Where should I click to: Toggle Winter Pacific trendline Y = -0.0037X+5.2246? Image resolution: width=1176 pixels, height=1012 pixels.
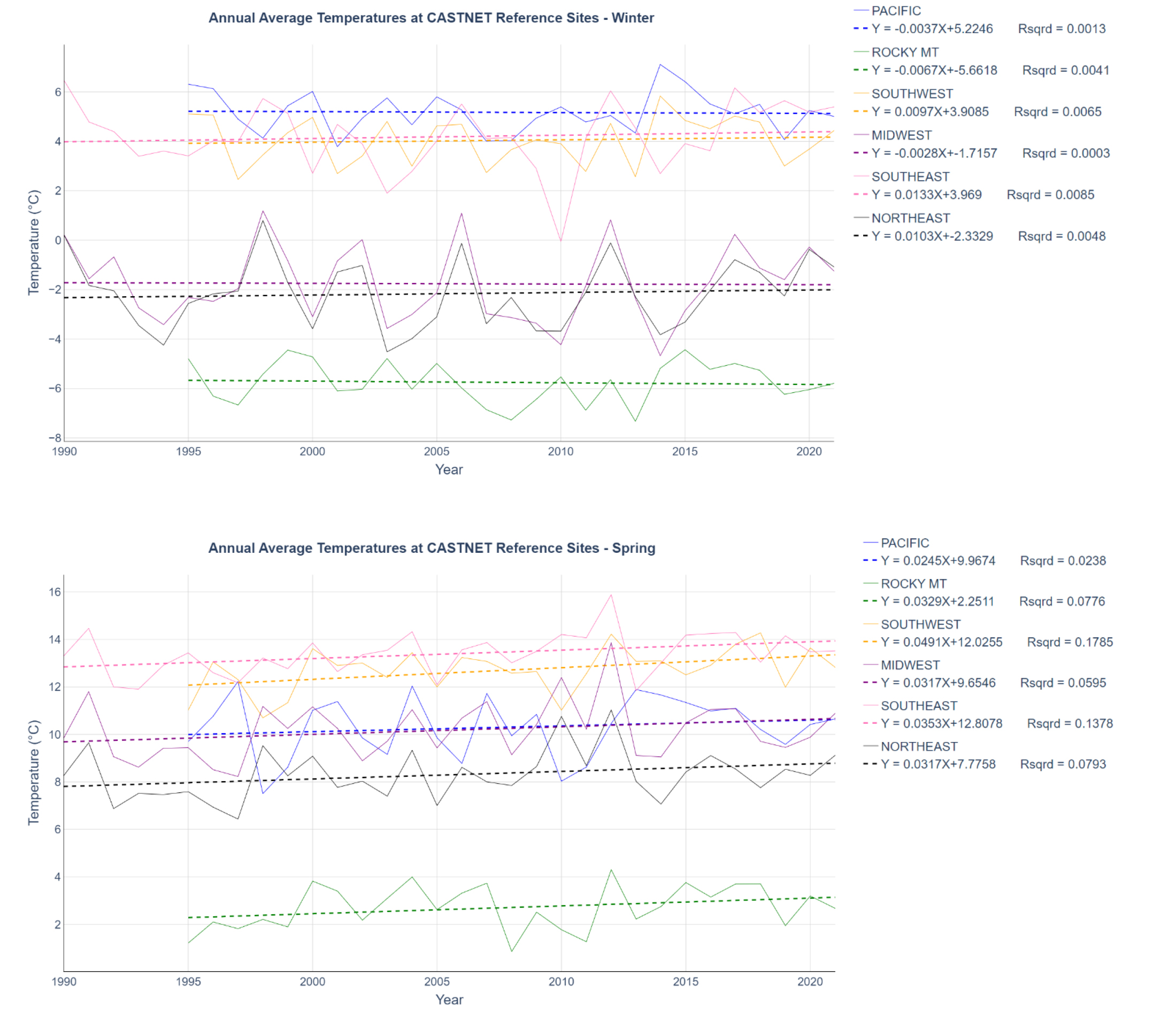click(932, 28)
